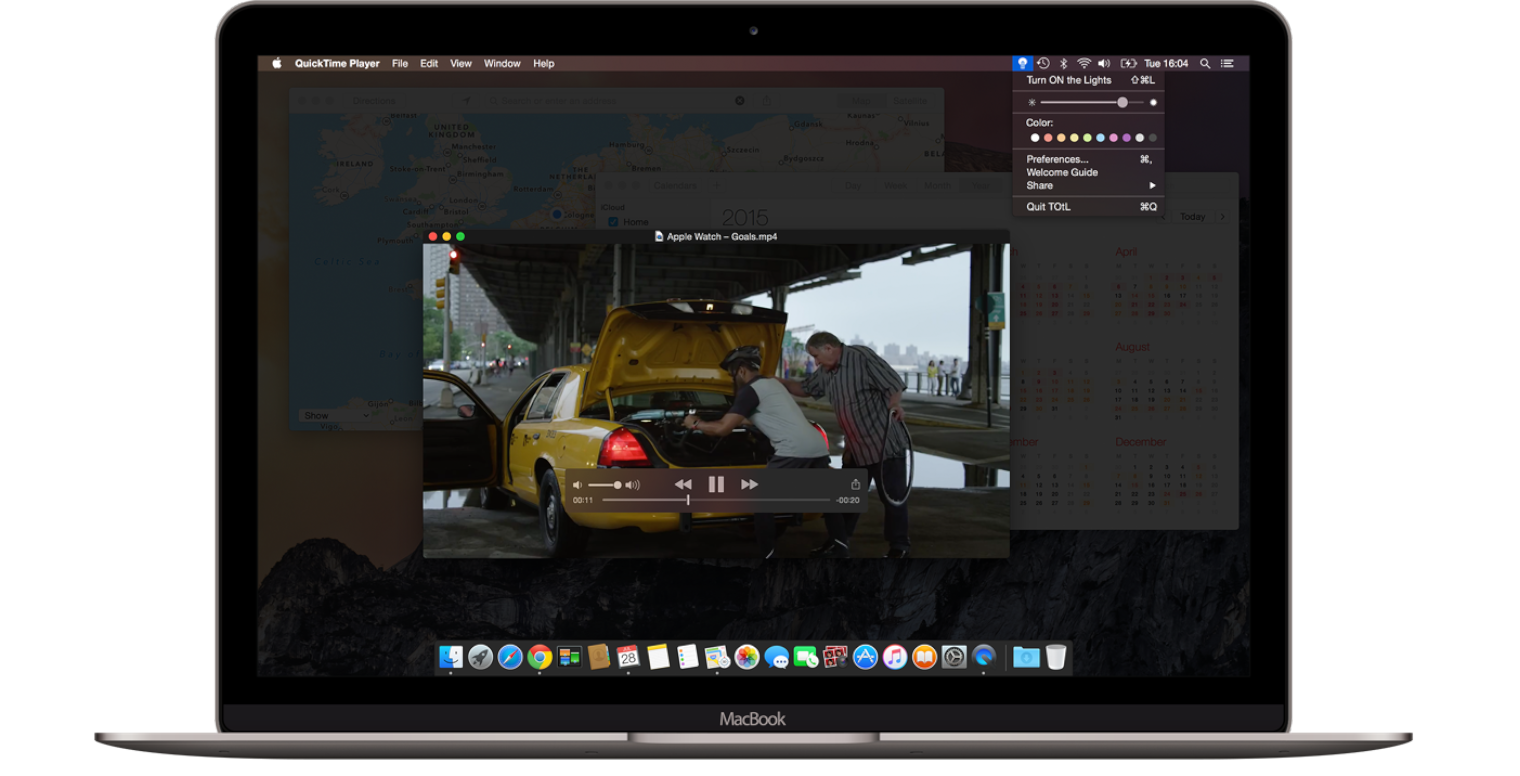Open the share icon in QuickTime controls
This screenshot has height=776, width=1520.
pos(855,484)
